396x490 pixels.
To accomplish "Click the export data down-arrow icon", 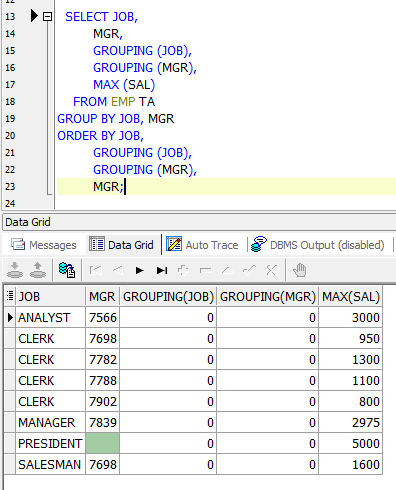I will [x=15, y=270].
